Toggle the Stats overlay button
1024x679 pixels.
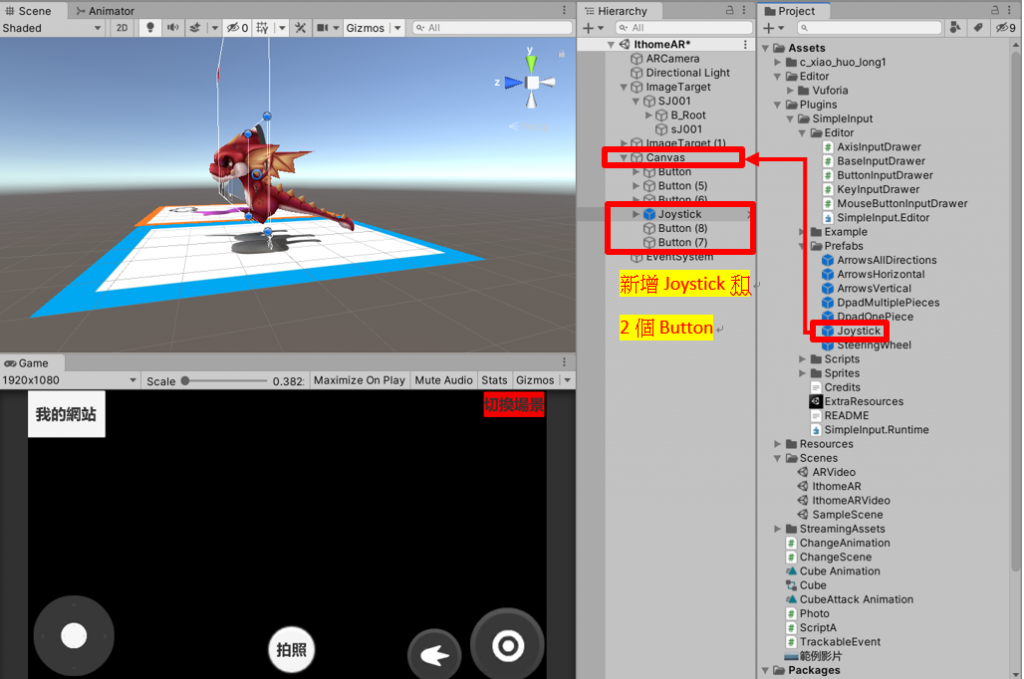[494, 380]
